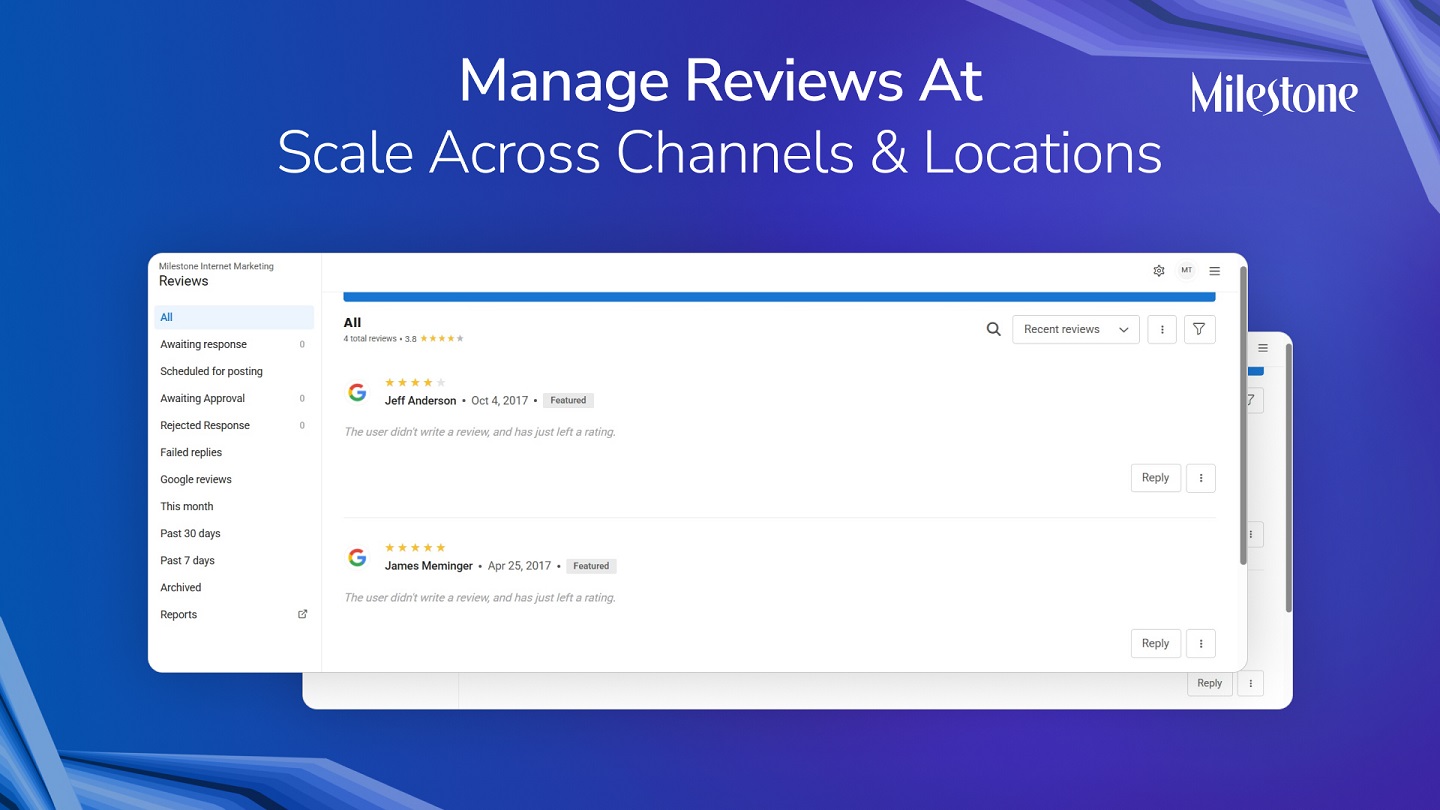Open more options beside Recent reviews

pyautogui.click(x=1162, y=329)
